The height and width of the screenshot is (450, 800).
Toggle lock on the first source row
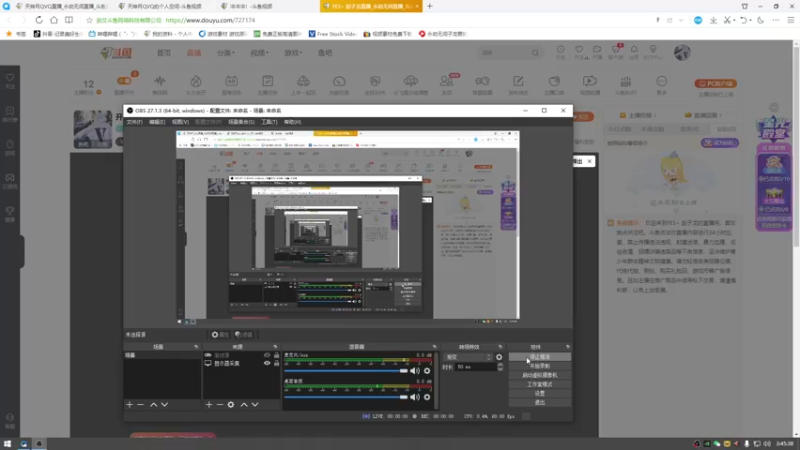[277, 355]
